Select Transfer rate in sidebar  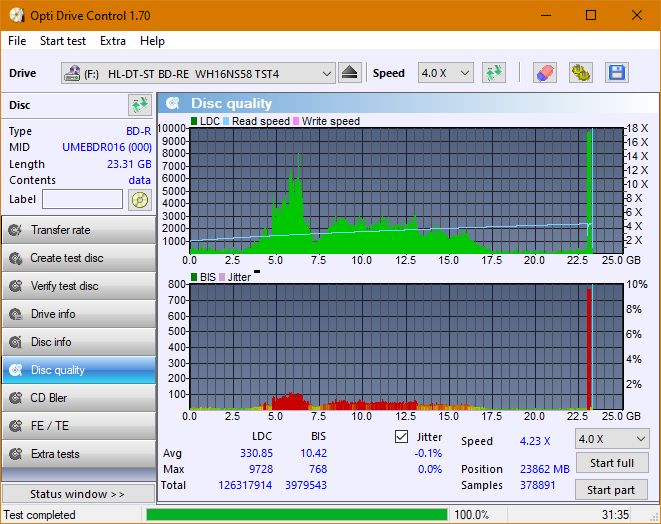(x=79, y=230)
